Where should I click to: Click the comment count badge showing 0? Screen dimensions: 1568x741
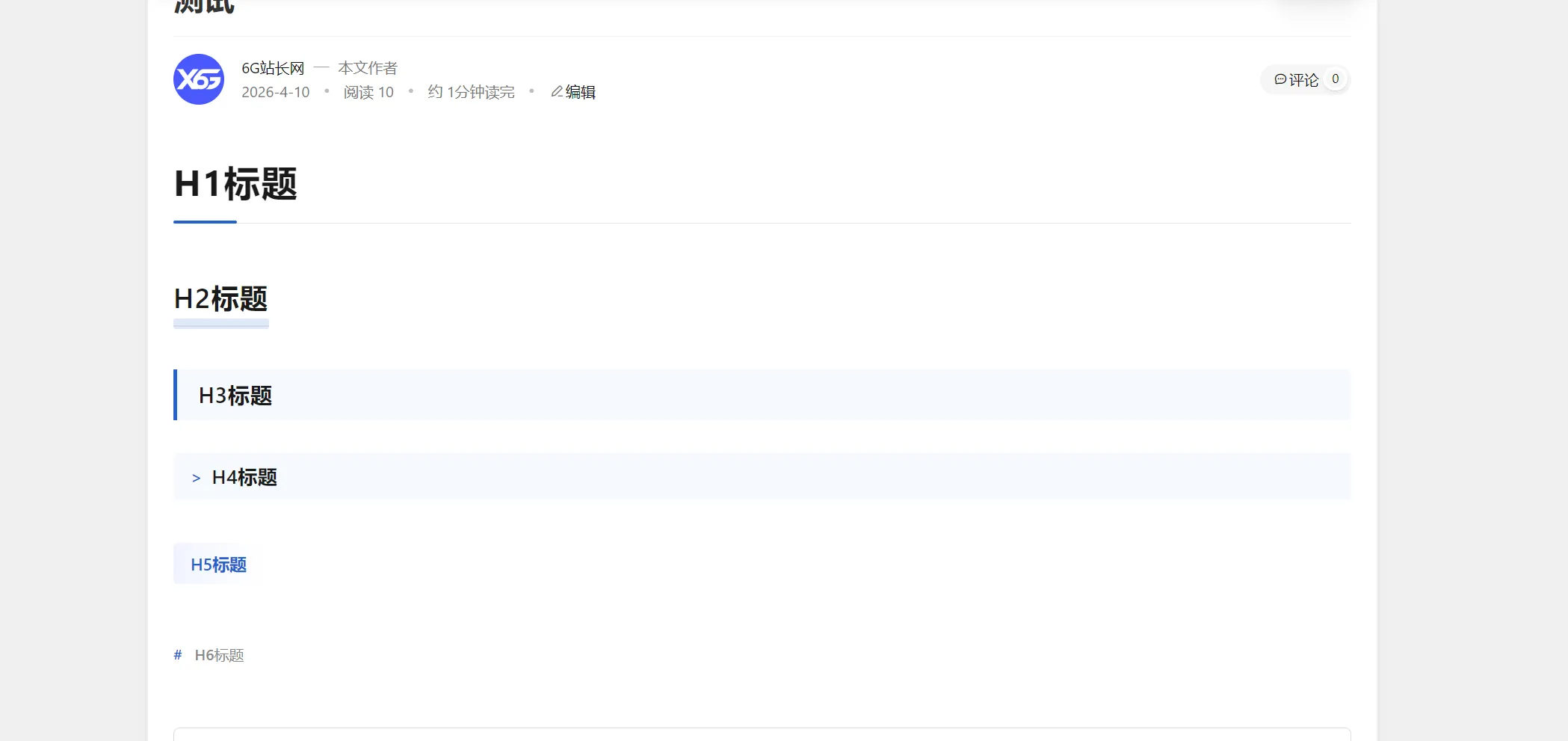pyautogui.click(x=1336, y=79)
